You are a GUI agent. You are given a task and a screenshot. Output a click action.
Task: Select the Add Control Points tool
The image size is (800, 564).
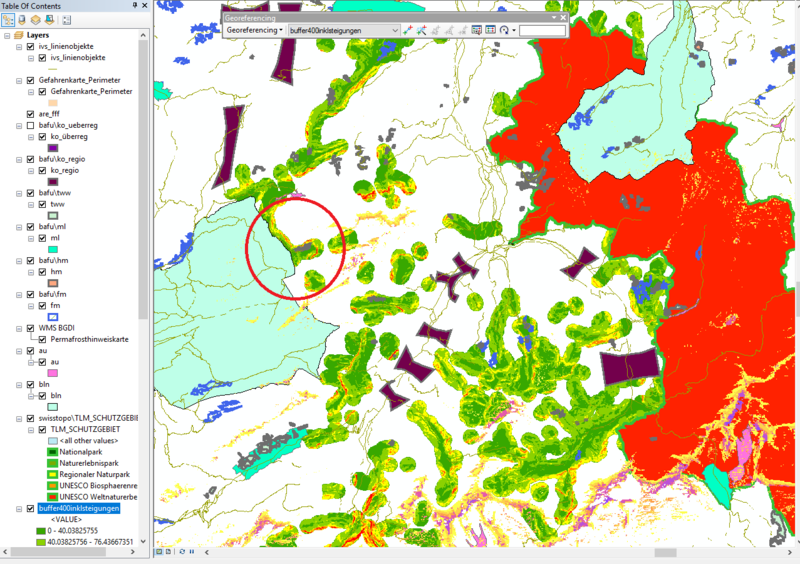point(410,30)
